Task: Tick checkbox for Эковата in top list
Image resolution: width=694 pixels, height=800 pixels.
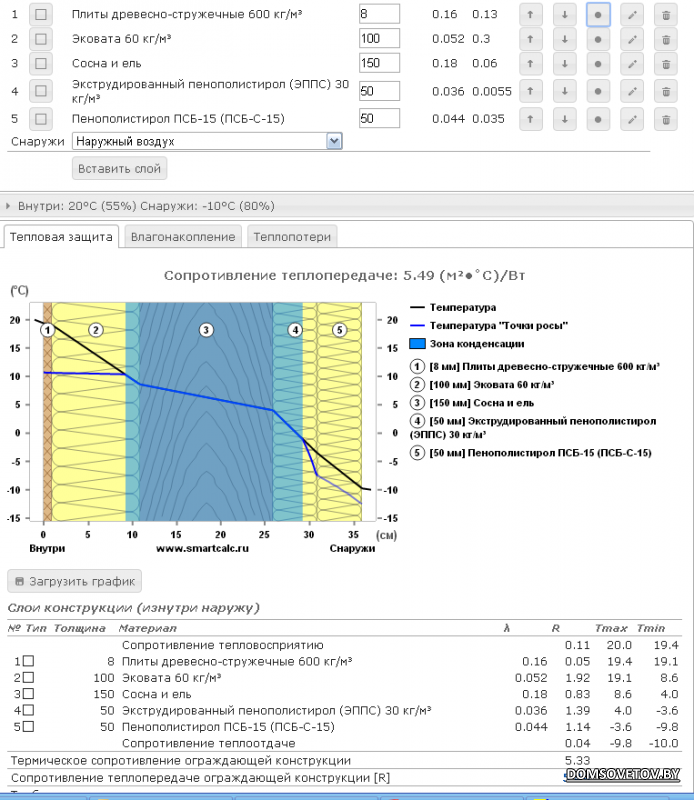Action: 41,39
